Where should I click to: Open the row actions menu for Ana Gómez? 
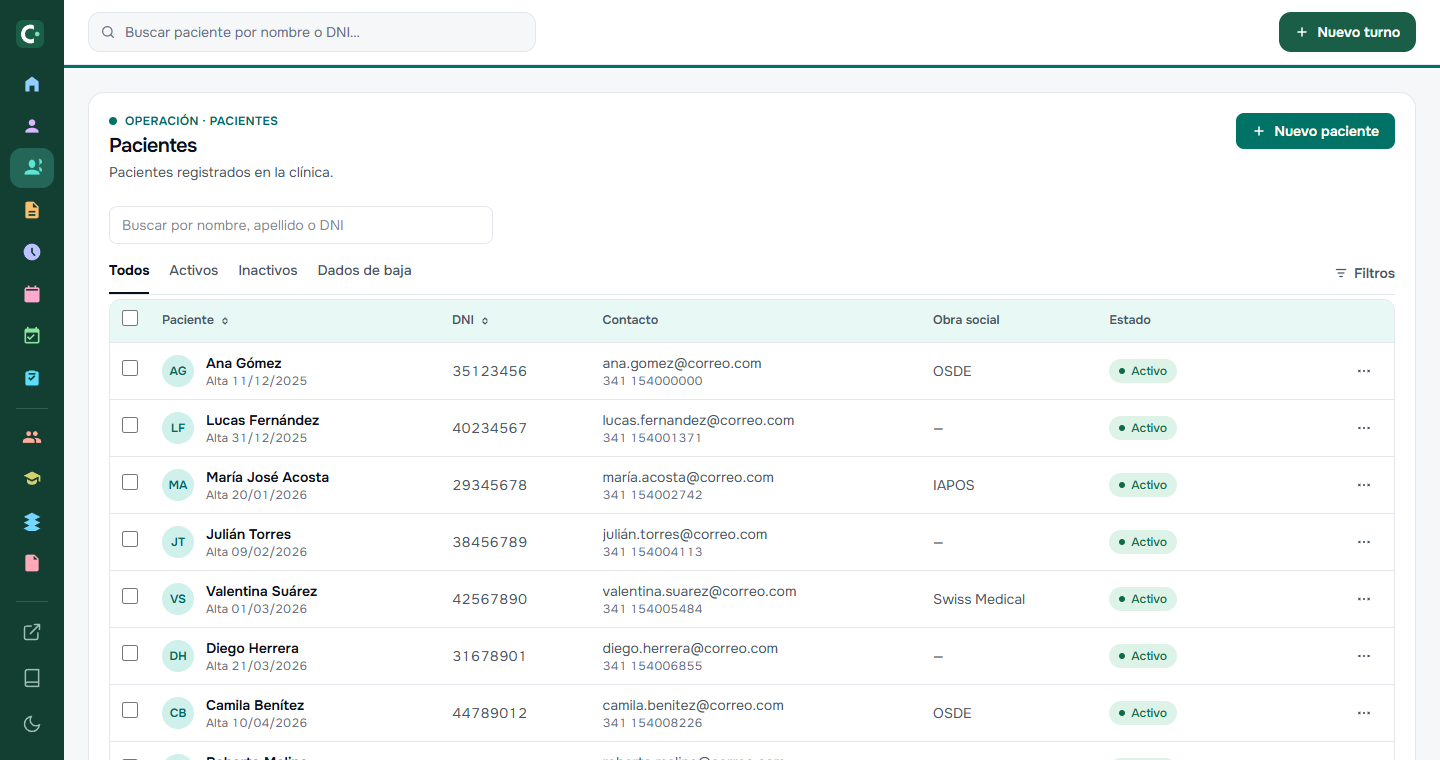(x=1364, y=371)
